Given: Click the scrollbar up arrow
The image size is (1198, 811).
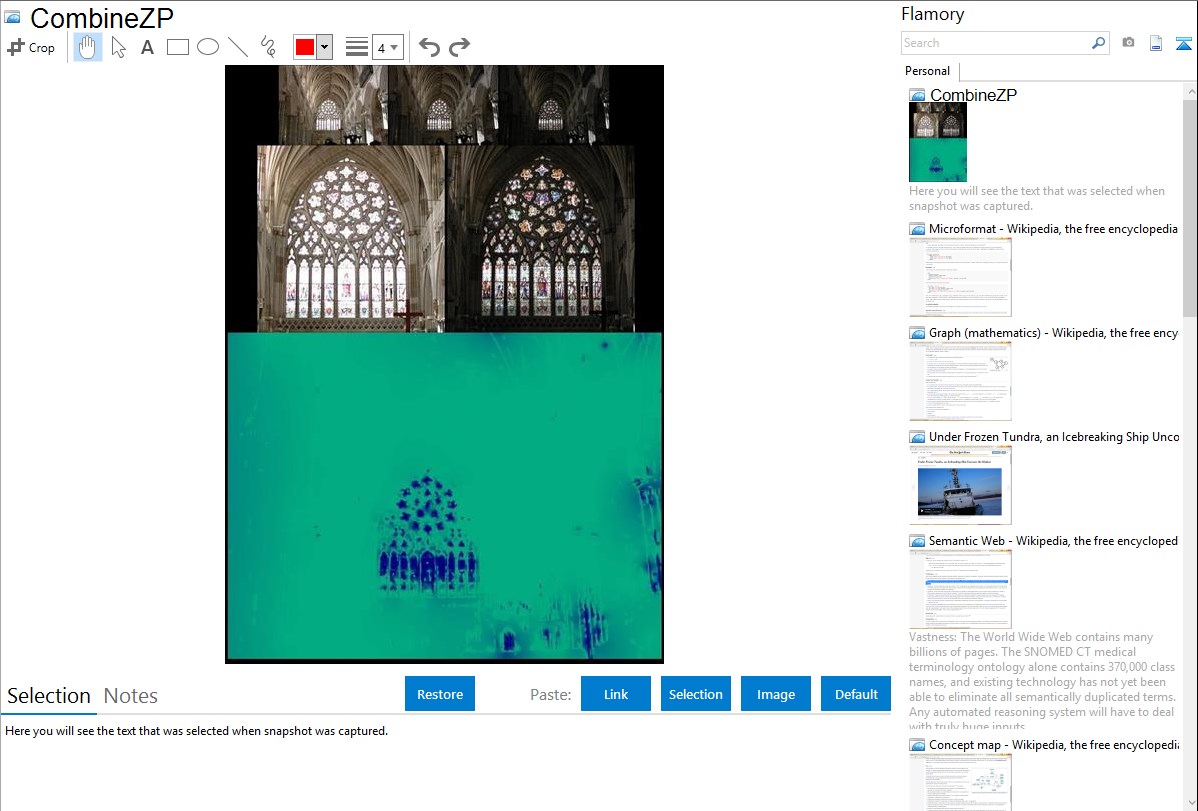Looking at the screenshot, I should click(x=1190, y=91).
